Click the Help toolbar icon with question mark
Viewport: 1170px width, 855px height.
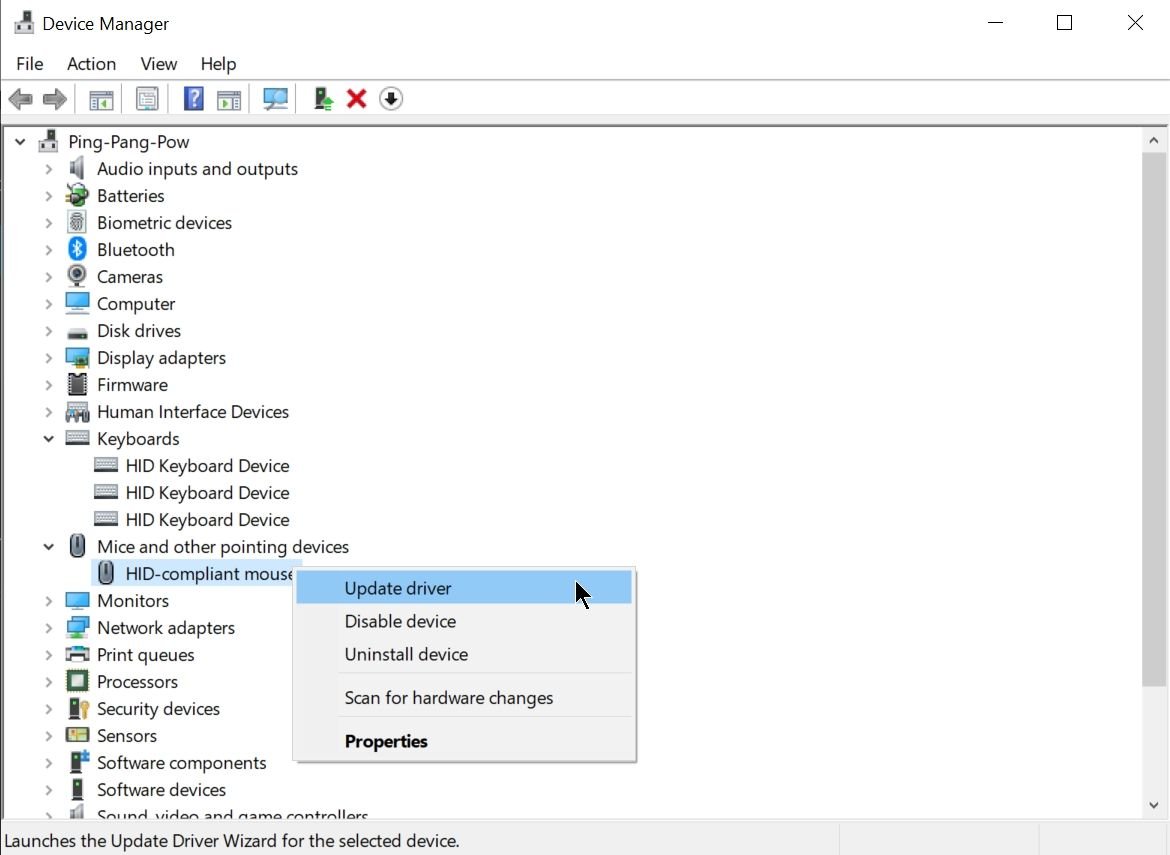pos(194,99)
